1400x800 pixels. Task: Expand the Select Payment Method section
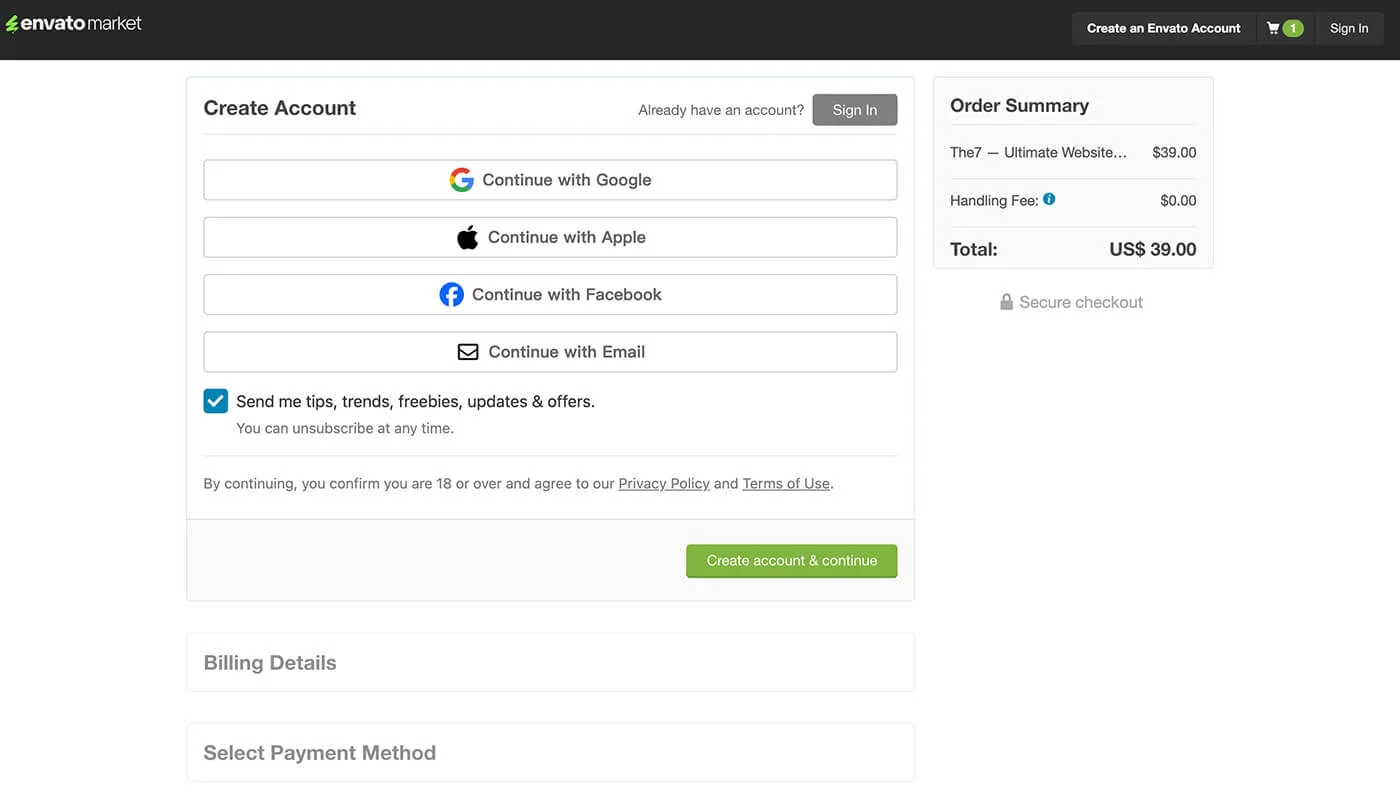coord(319,752)
